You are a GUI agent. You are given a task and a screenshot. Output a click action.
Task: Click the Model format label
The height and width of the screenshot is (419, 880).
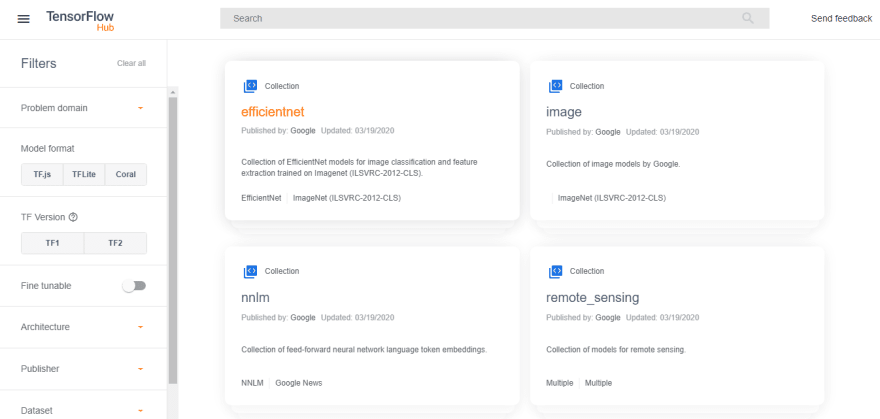coord(48,149)
